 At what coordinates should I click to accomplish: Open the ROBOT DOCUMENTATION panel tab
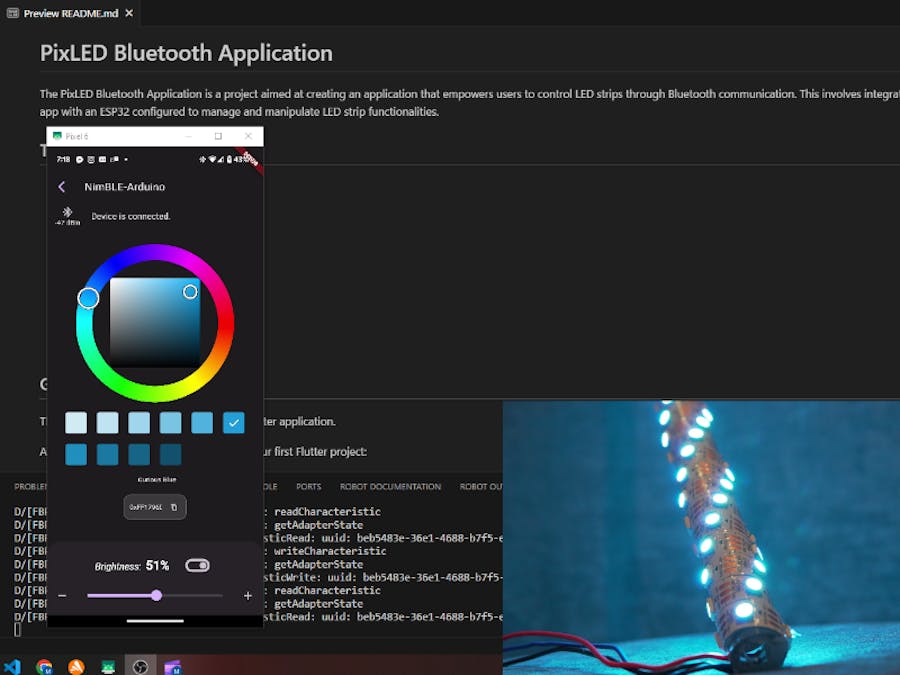[389, 487]
